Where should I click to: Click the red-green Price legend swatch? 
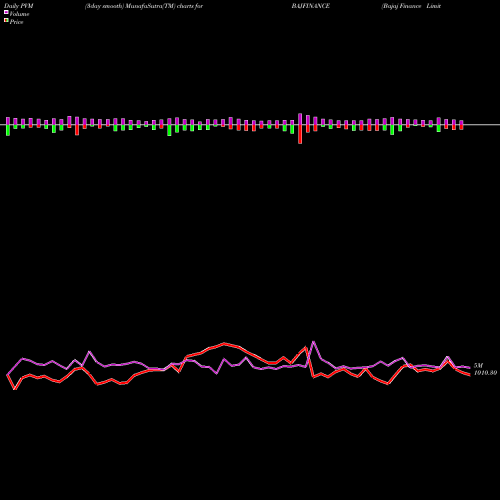(x=6, y=21)
